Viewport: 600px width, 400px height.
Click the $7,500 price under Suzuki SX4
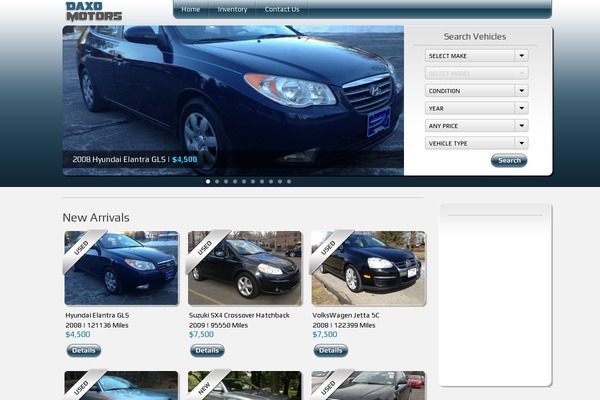202,335
